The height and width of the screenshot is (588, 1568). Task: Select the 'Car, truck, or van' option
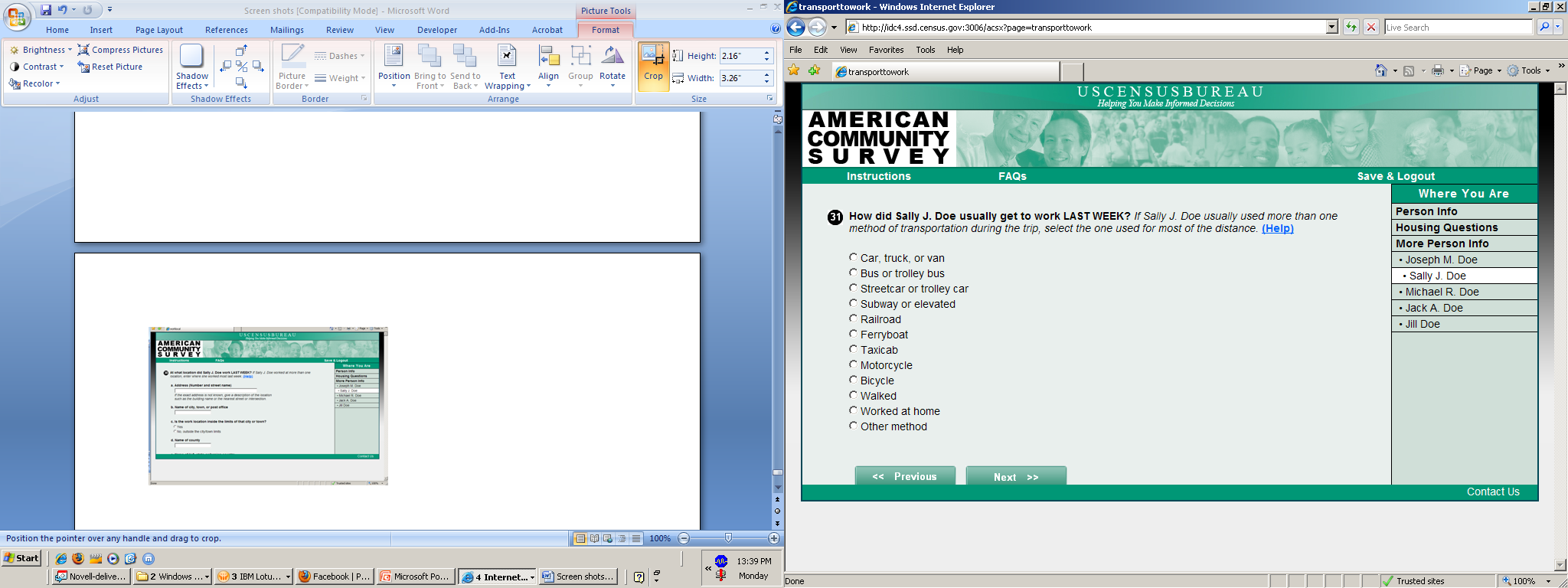853,257
